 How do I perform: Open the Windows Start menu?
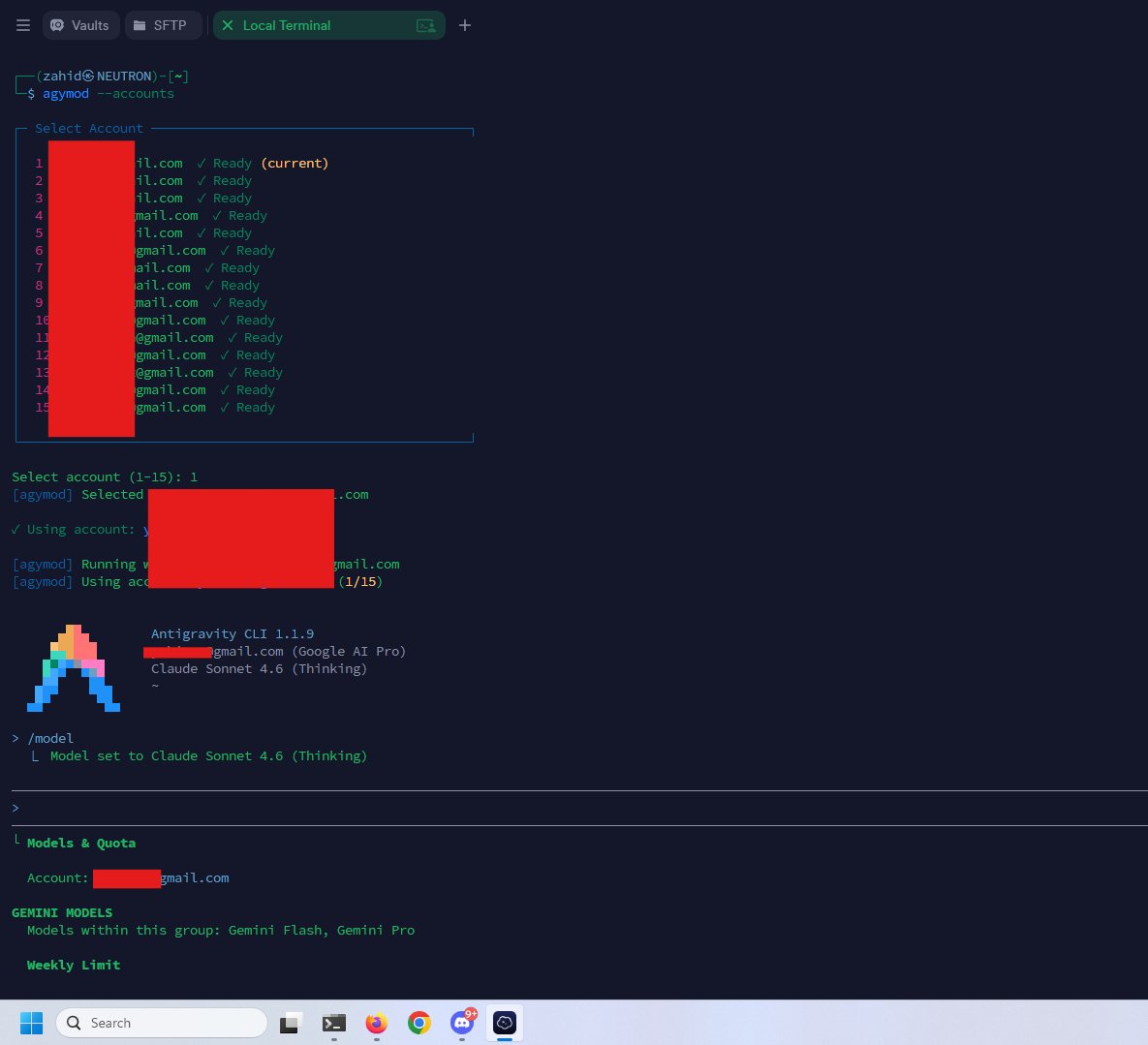31,1023
